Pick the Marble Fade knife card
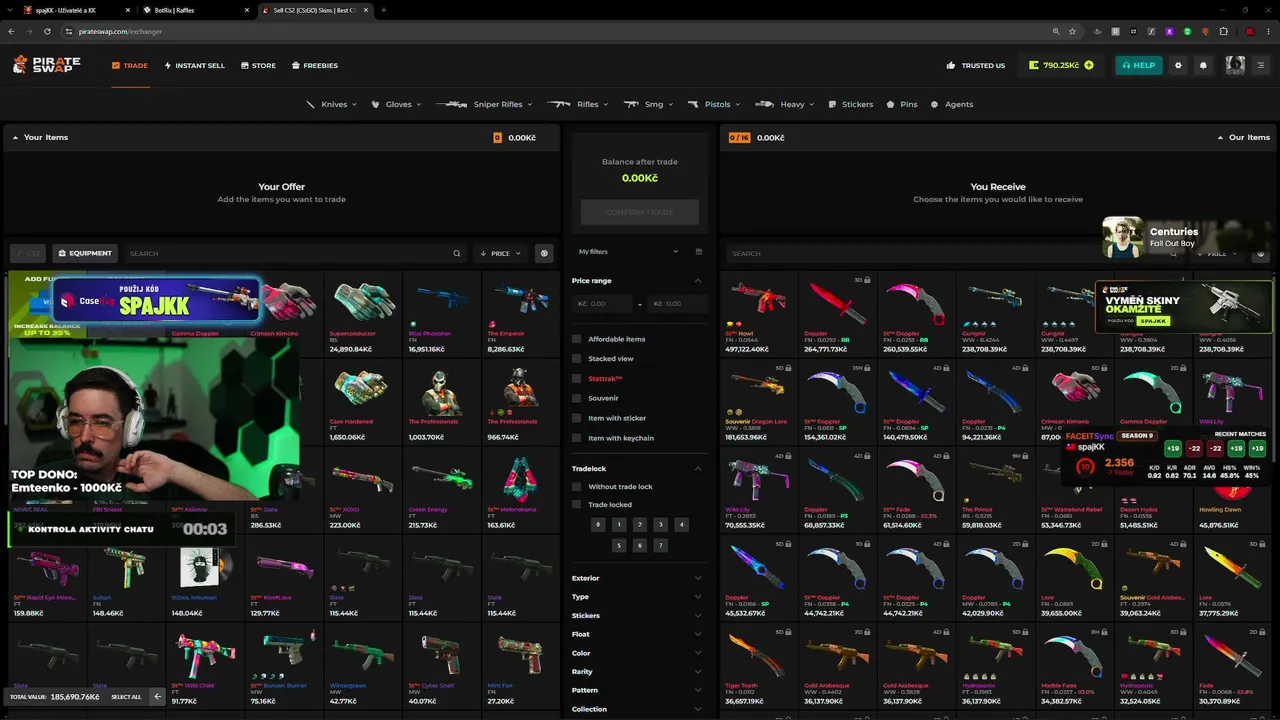Screen dimensions: 1280x720 [x=1074, y=666]
